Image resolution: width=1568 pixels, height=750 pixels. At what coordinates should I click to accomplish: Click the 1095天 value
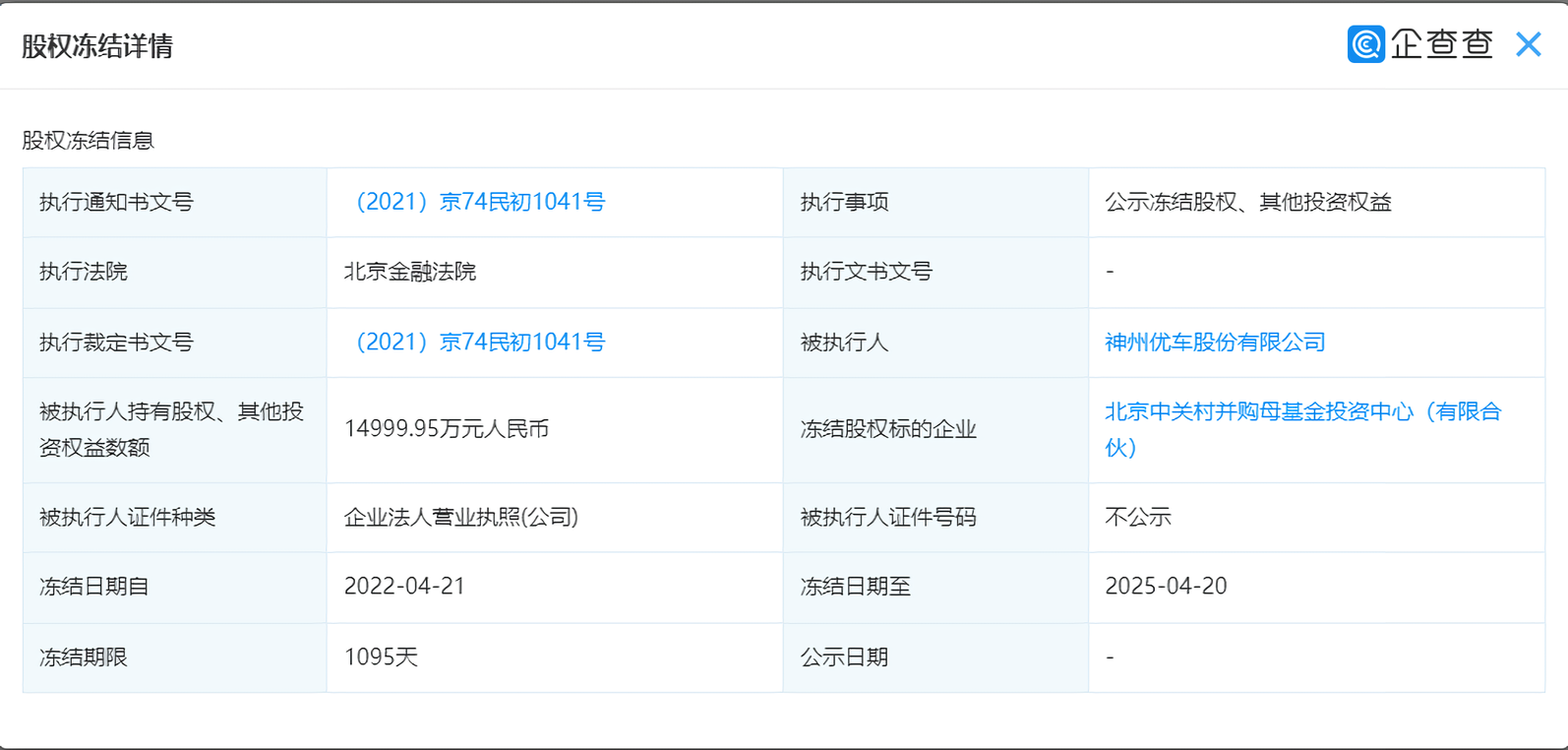(382, 657)
